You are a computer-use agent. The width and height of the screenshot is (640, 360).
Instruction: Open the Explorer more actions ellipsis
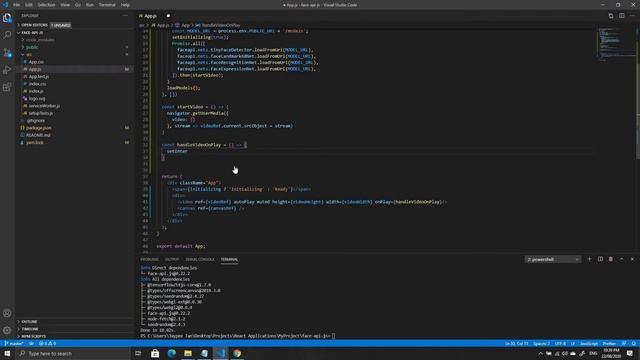point(125,16)
